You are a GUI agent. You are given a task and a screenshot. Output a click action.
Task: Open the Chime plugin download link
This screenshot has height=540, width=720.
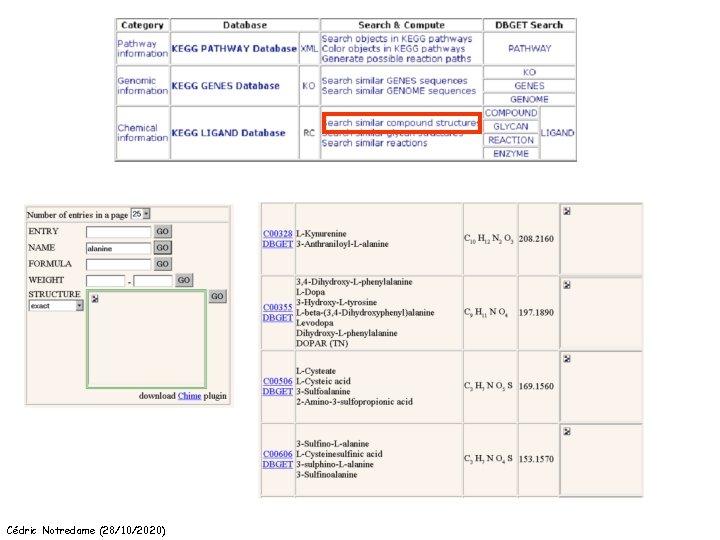point(189,396)
